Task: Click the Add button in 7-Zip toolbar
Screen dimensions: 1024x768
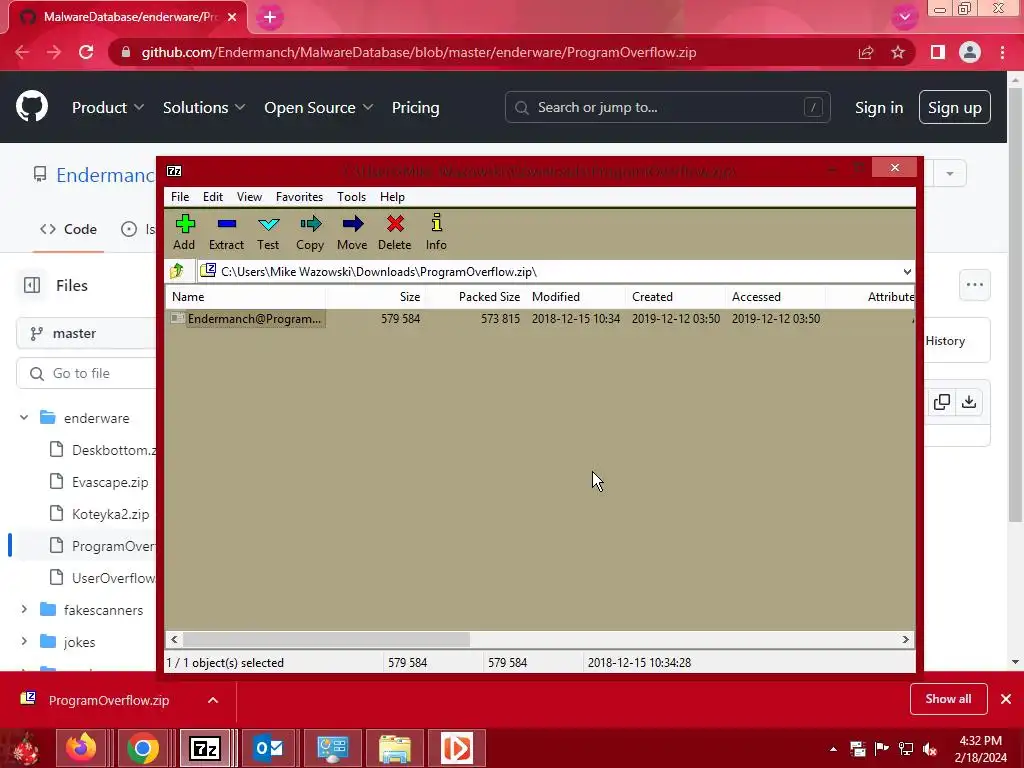Action: [x=185, y=232]
